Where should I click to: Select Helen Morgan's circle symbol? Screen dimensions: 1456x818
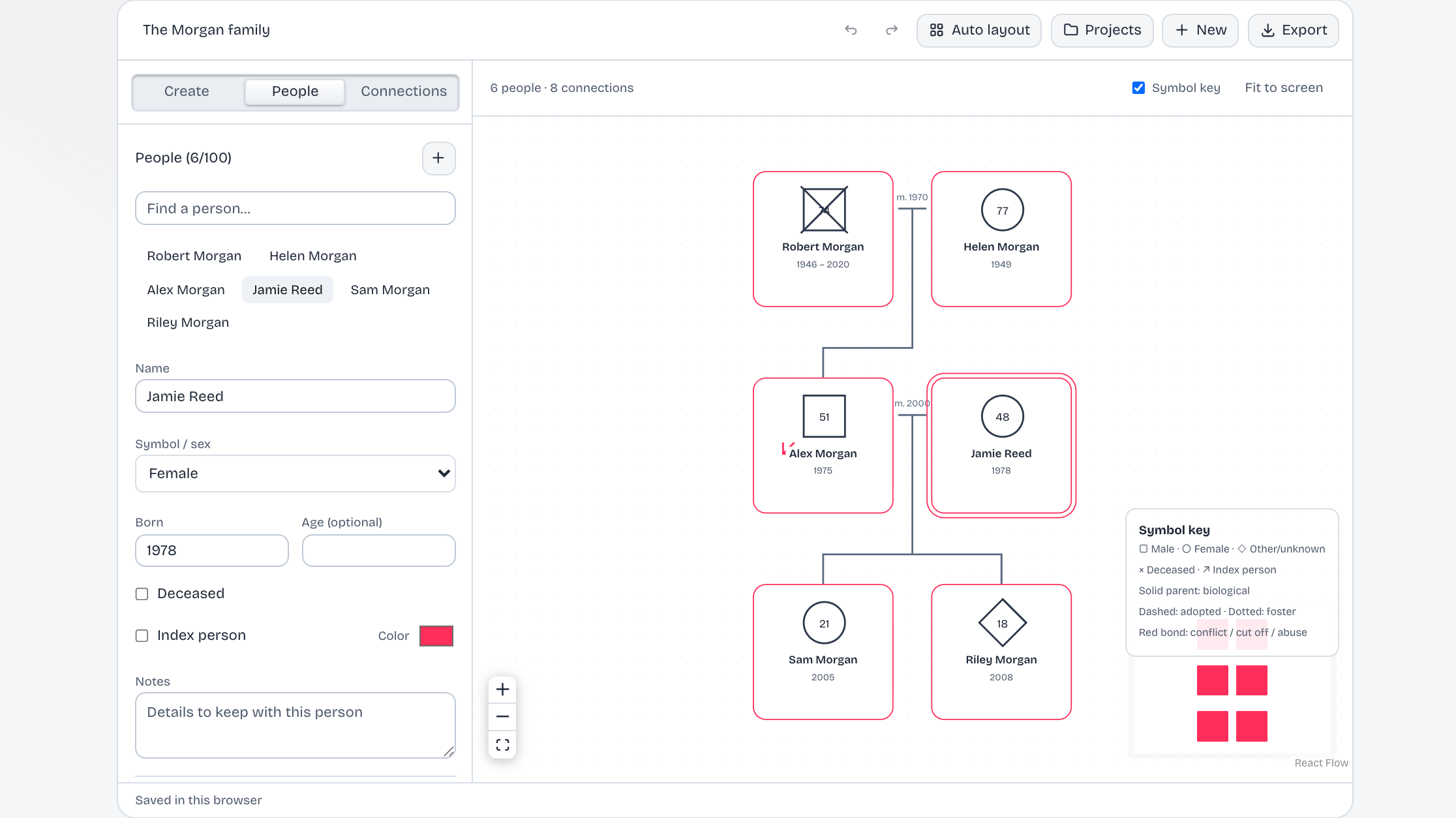tap(1002, 210)
